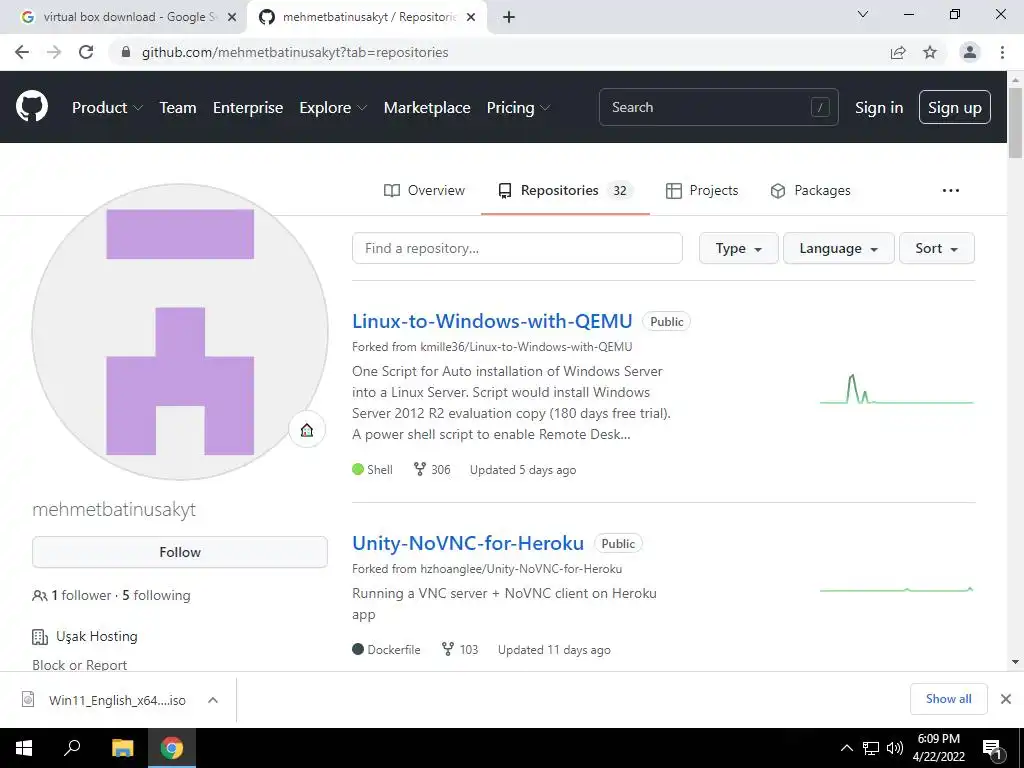Reload the page with the refresh icon
Image resolution: width=1024 pixels, height=768 pixels.
point(86,52)
